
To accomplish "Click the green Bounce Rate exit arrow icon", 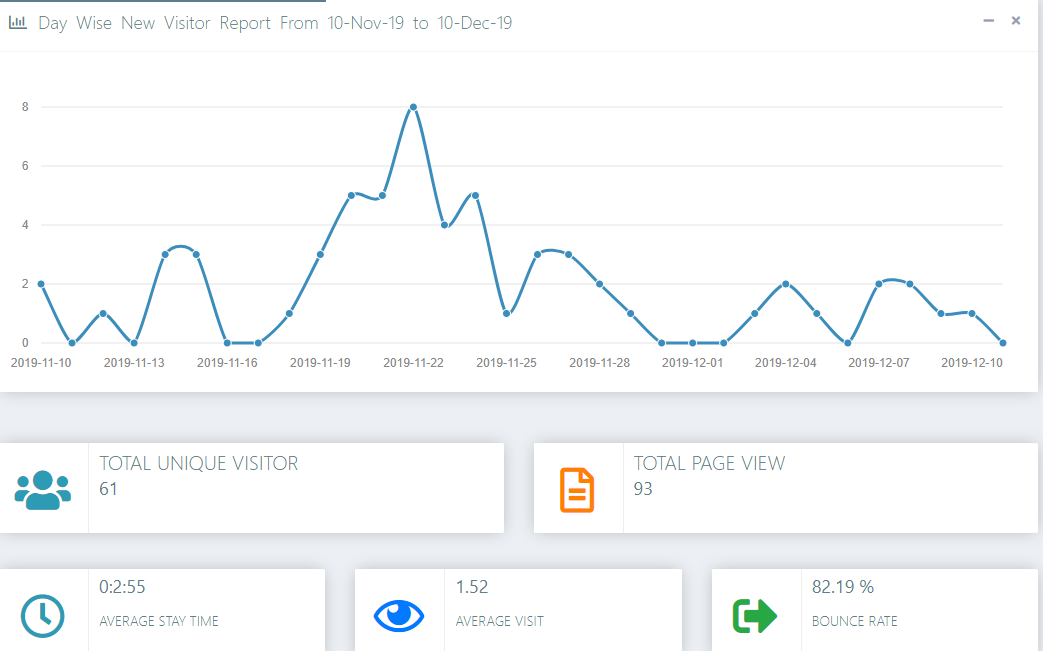I will coord(754,615).
